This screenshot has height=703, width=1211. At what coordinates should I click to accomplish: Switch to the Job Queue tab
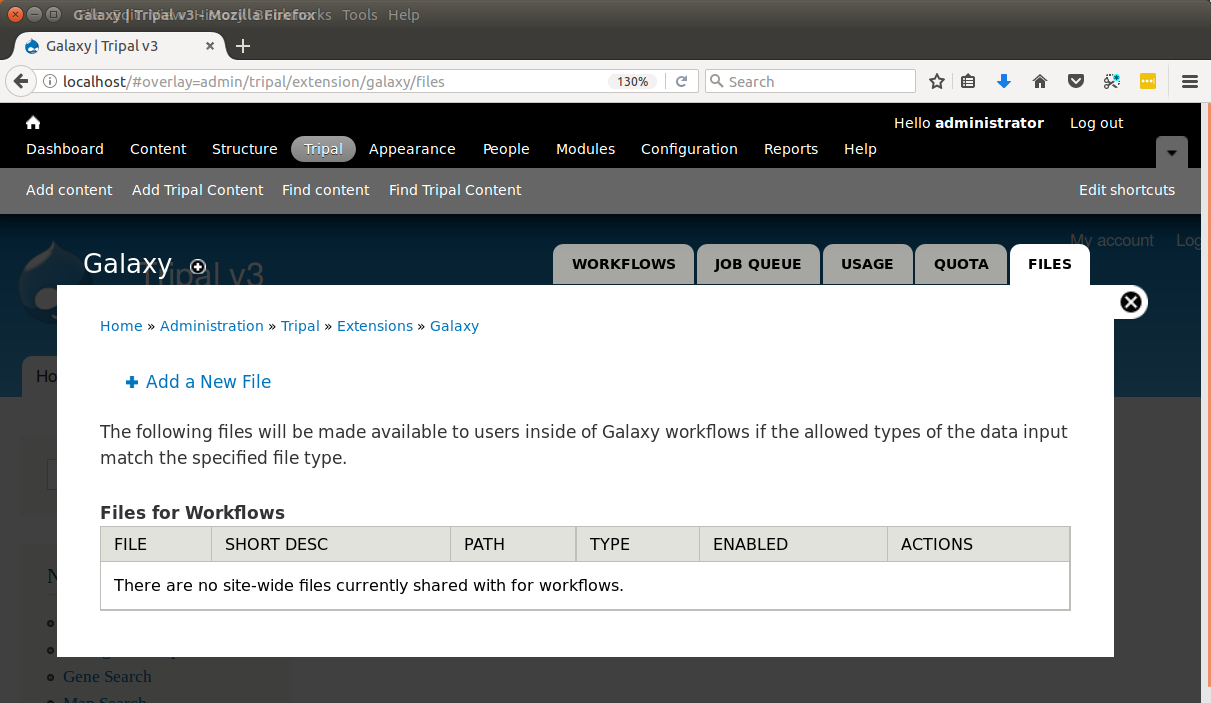(x=758, y=265)
